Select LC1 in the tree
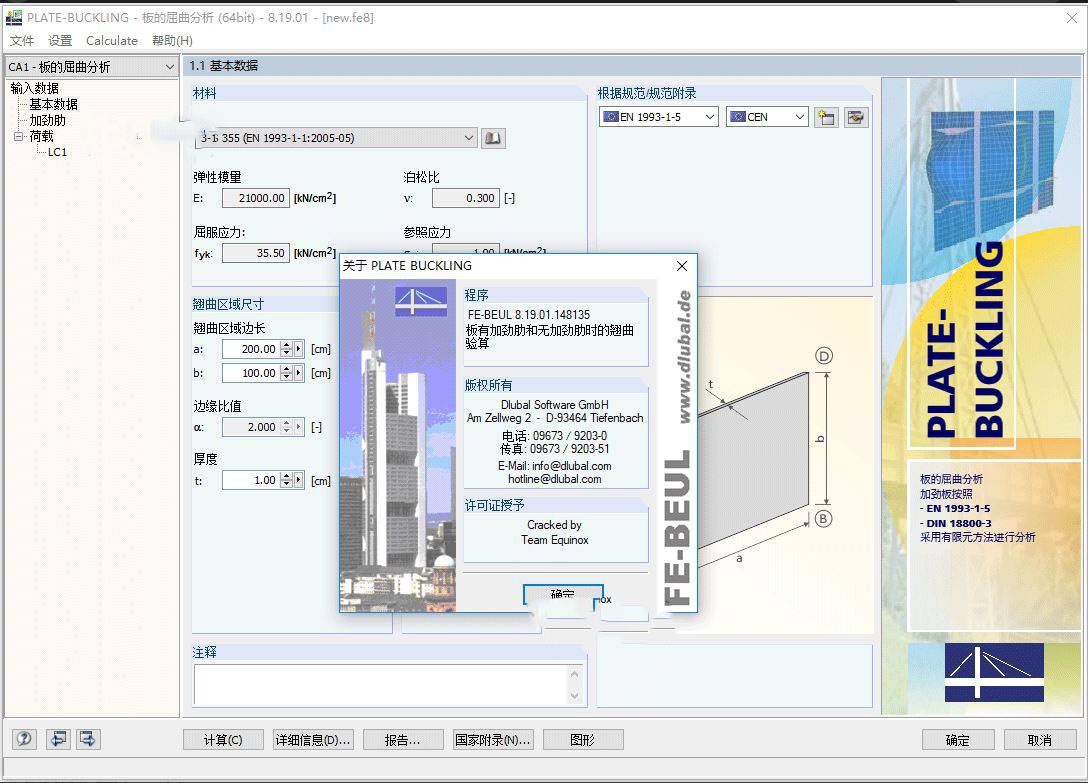Image resolution: width=1088 pixels, height=783 pixels. click(x=57, y=153)
